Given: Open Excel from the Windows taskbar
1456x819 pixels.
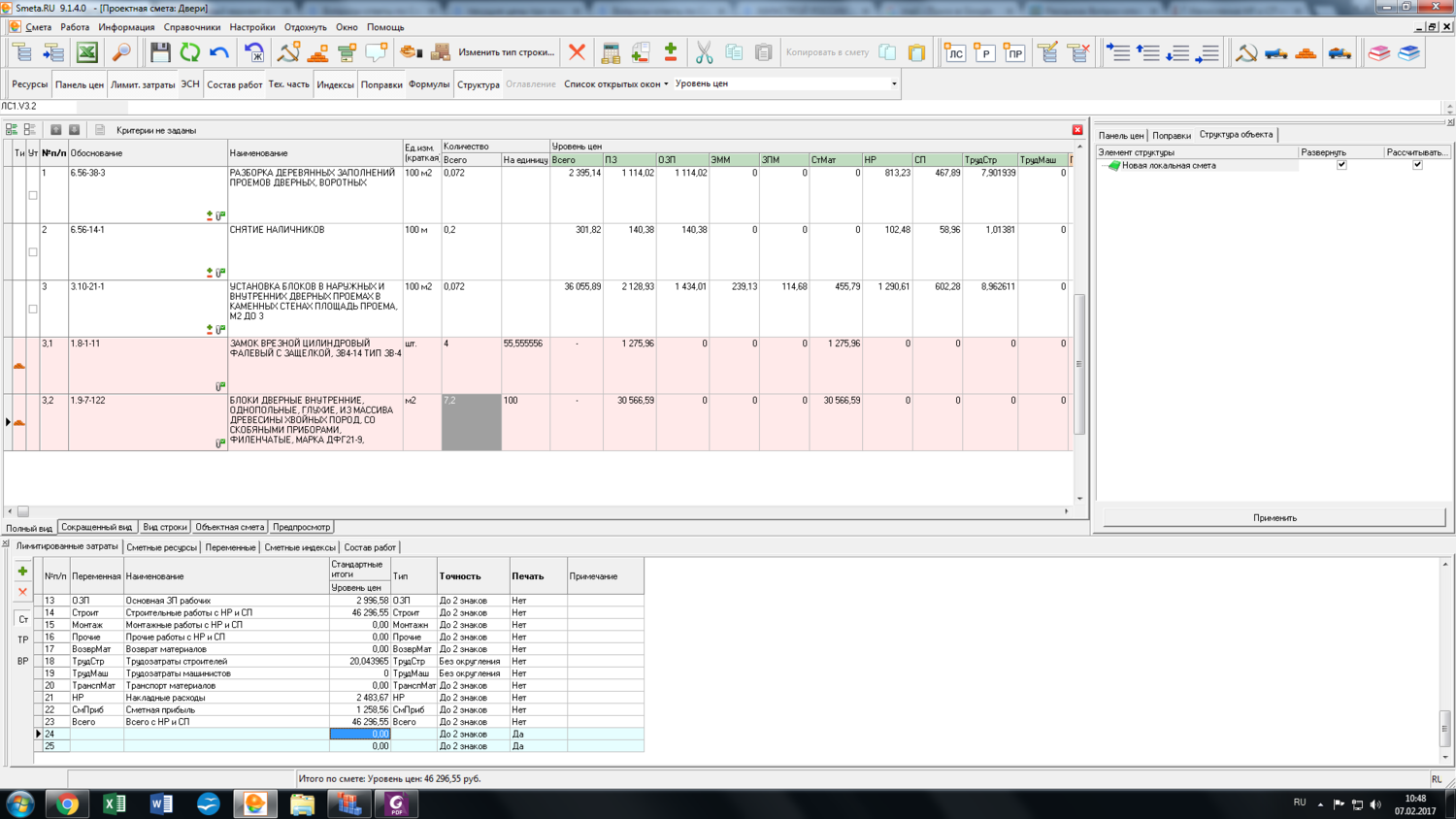Looking at the screenshot, I should click(114, 803).
